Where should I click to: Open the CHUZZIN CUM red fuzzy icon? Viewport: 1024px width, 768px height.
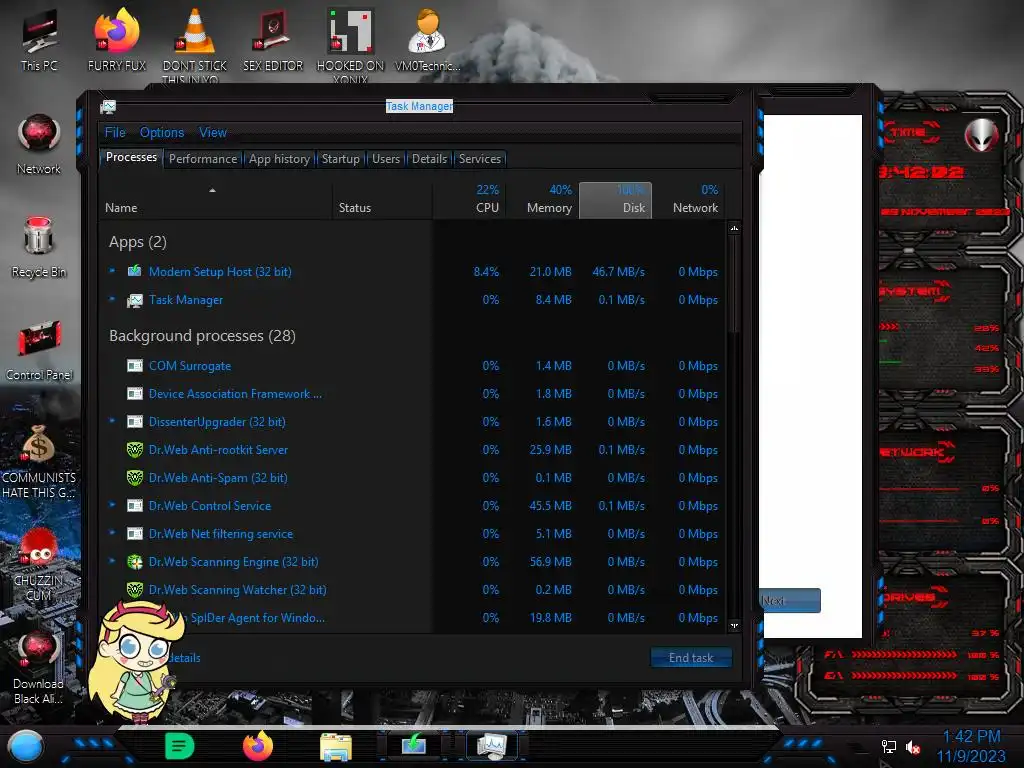click(39, 565)
